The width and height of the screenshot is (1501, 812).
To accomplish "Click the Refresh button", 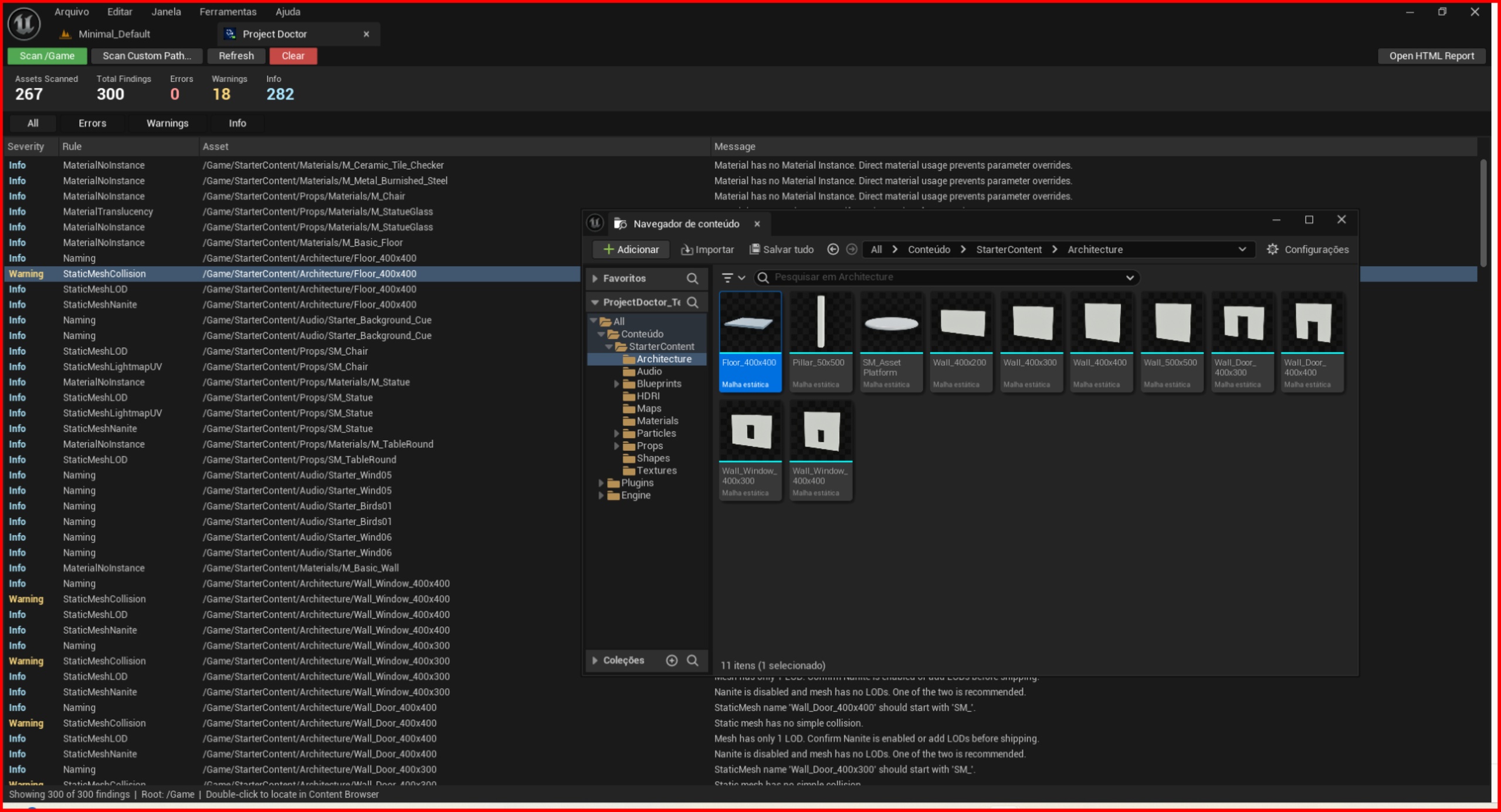I will tap(236, 56).
